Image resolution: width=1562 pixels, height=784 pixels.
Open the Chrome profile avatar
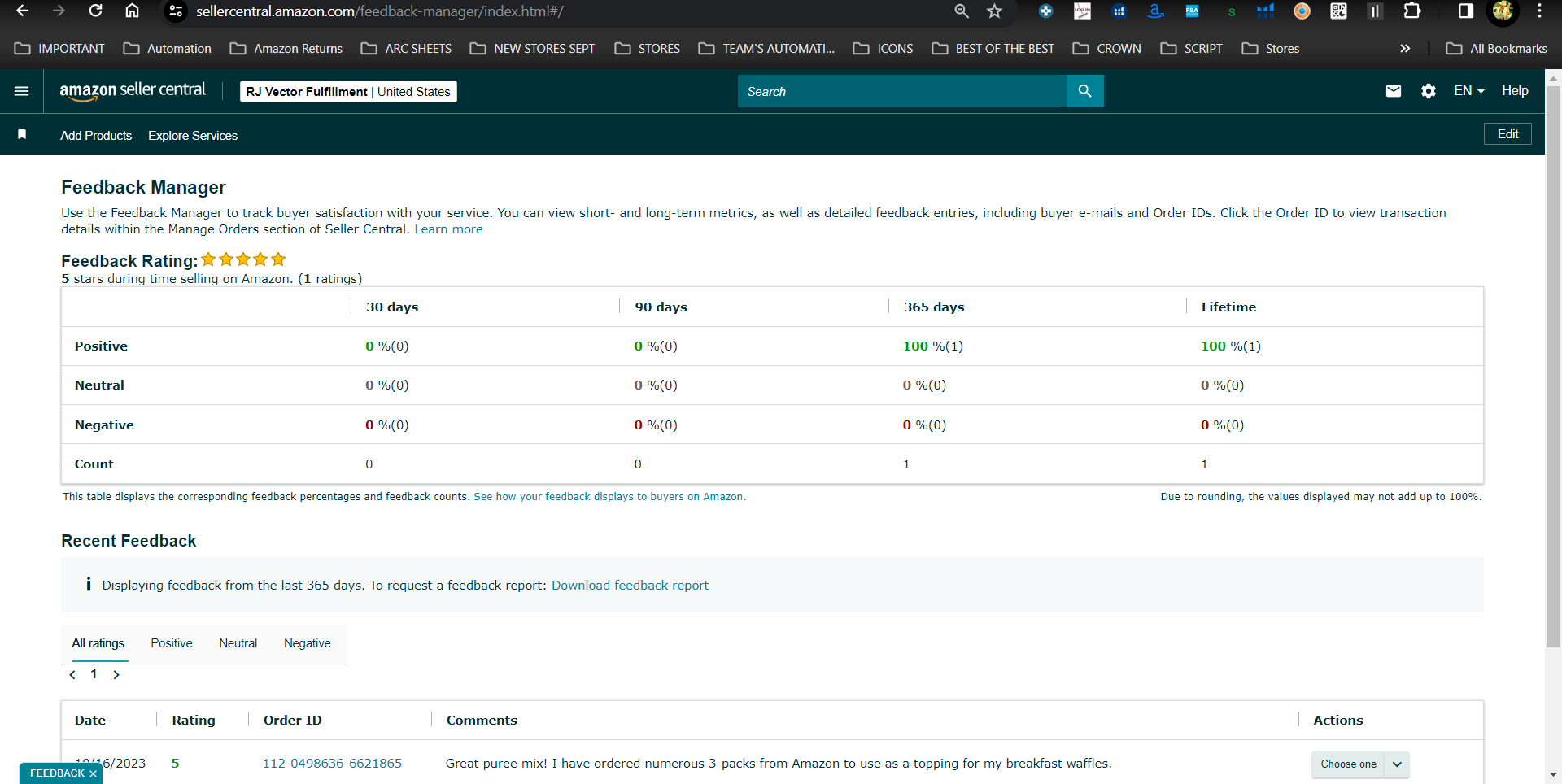coord(1503,11)
